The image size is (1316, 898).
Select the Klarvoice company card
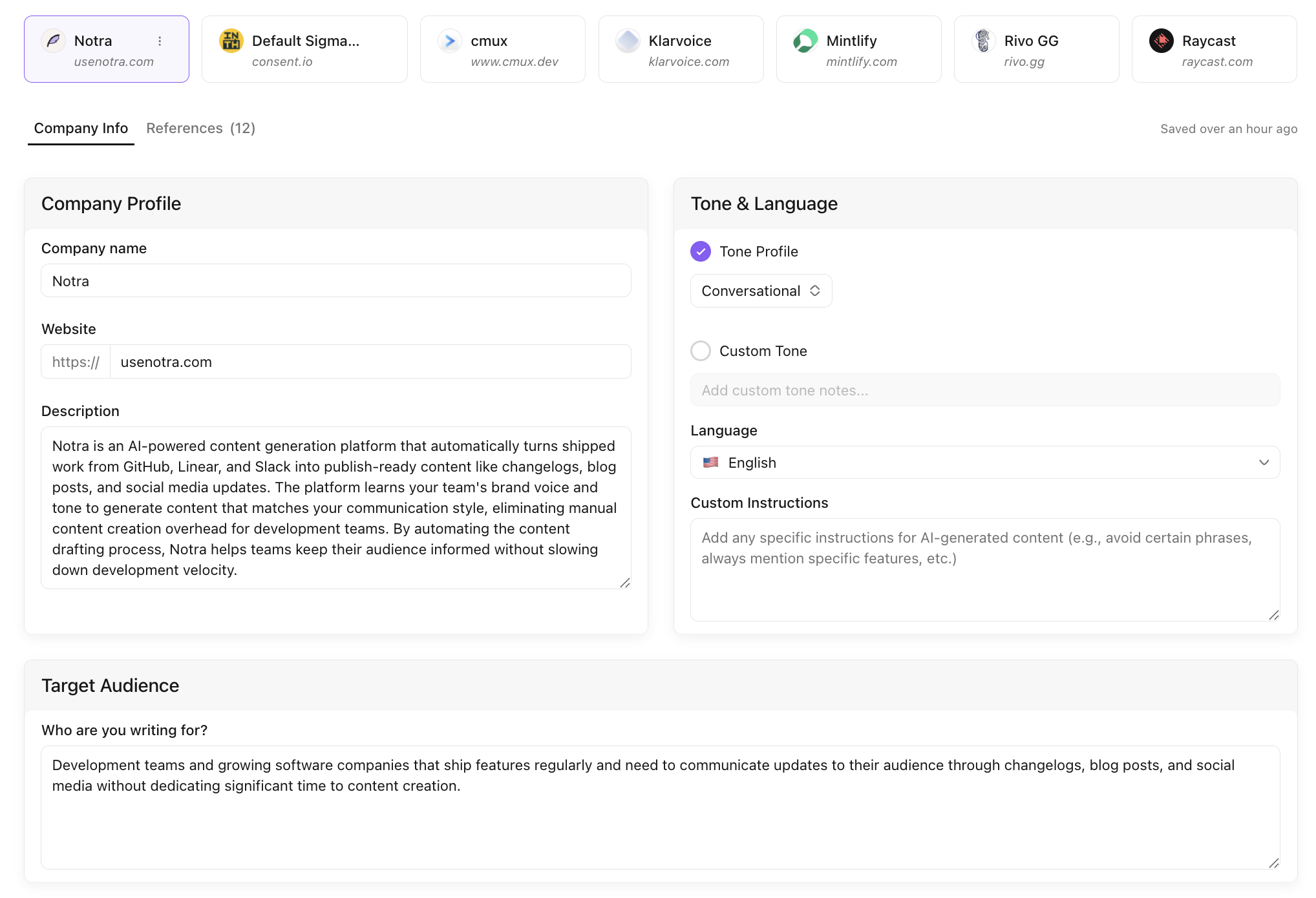point(681,49)
